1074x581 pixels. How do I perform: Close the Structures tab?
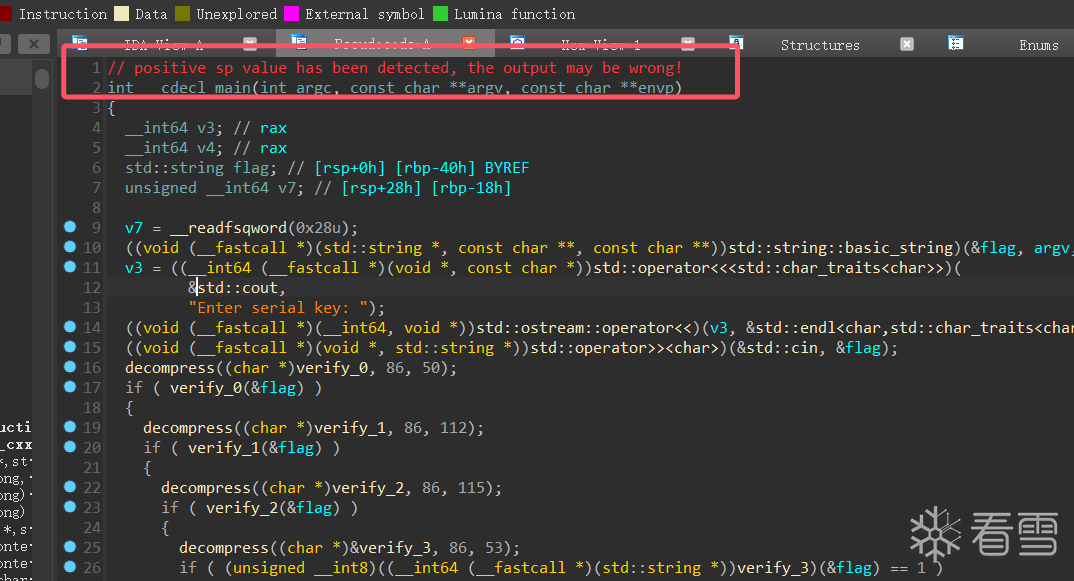pos(907,45)
